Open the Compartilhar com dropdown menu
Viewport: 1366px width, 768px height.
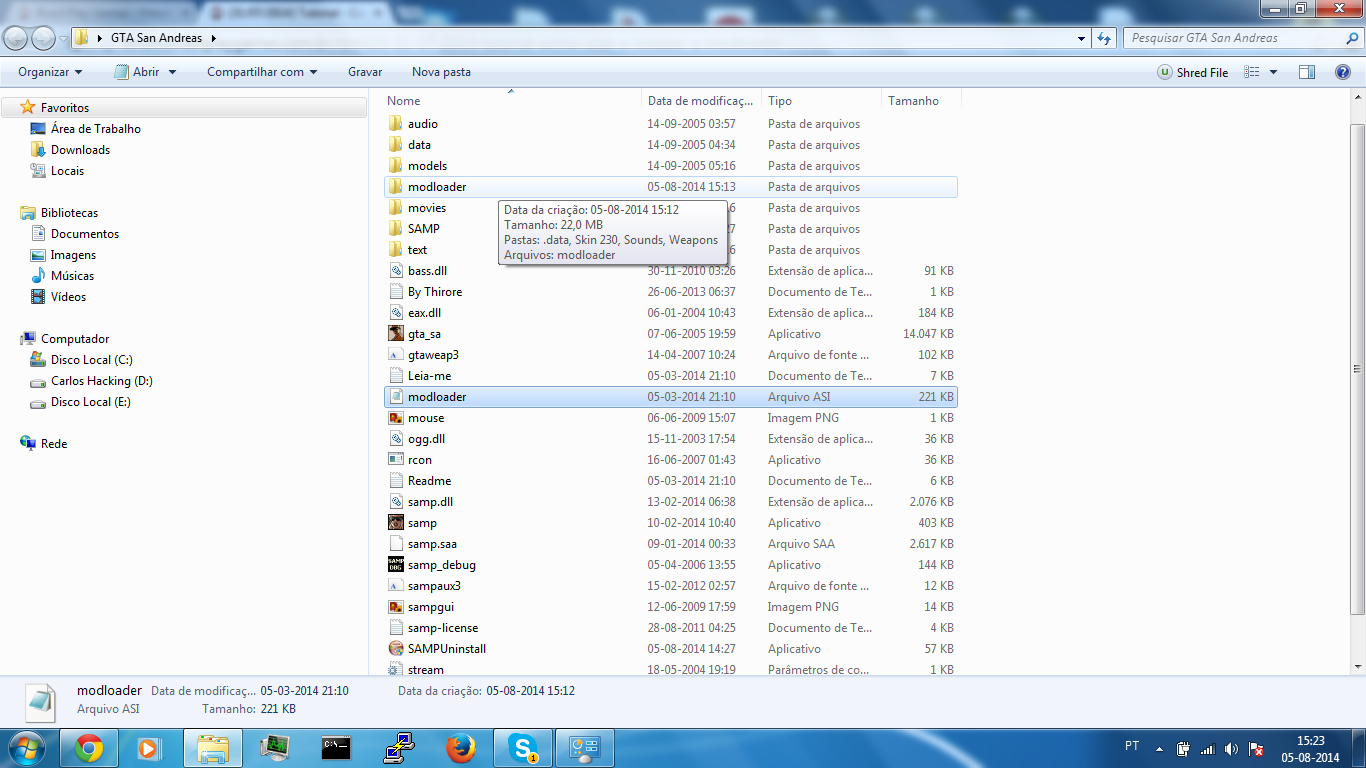[262, 72]
